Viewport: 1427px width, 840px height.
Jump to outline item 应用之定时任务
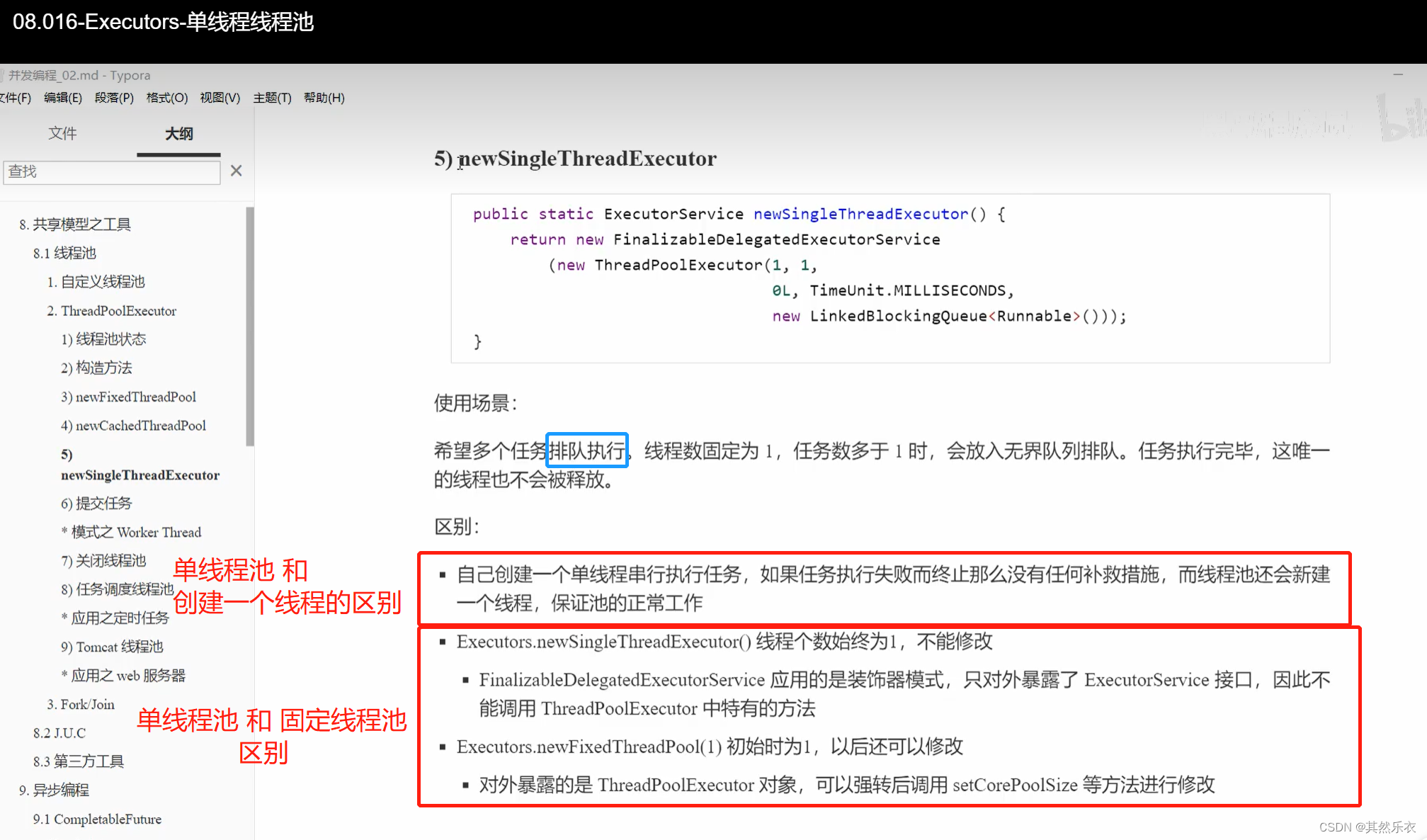click(x=115, y=618)
